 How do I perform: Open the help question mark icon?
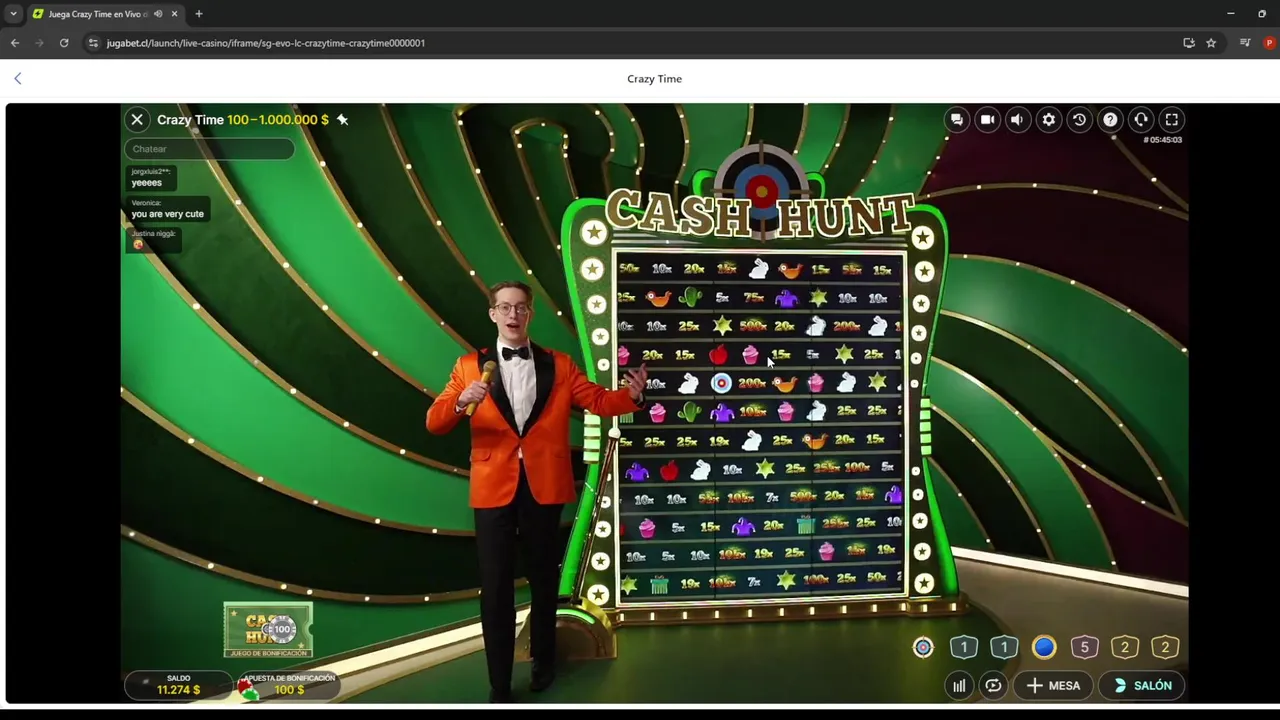pyautogui.click(x=1110, y=120)
